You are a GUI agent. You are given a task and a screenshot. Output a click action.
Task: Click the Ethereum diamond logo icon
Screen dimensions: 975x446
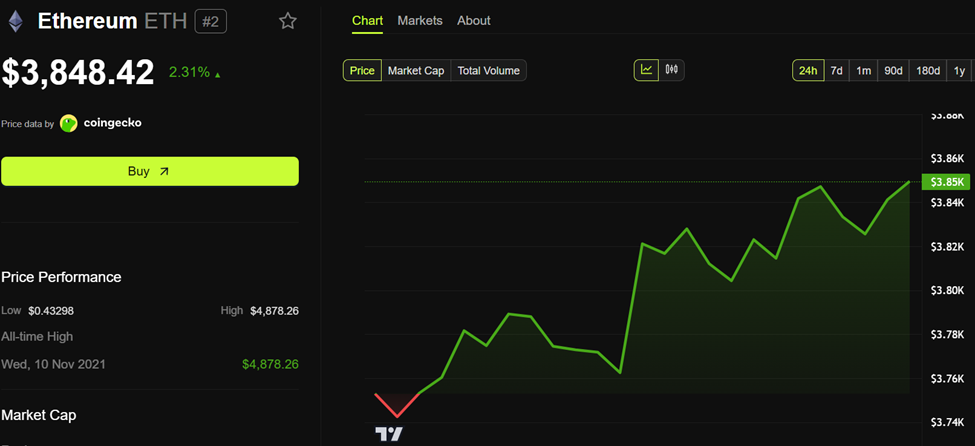point(15,22)
